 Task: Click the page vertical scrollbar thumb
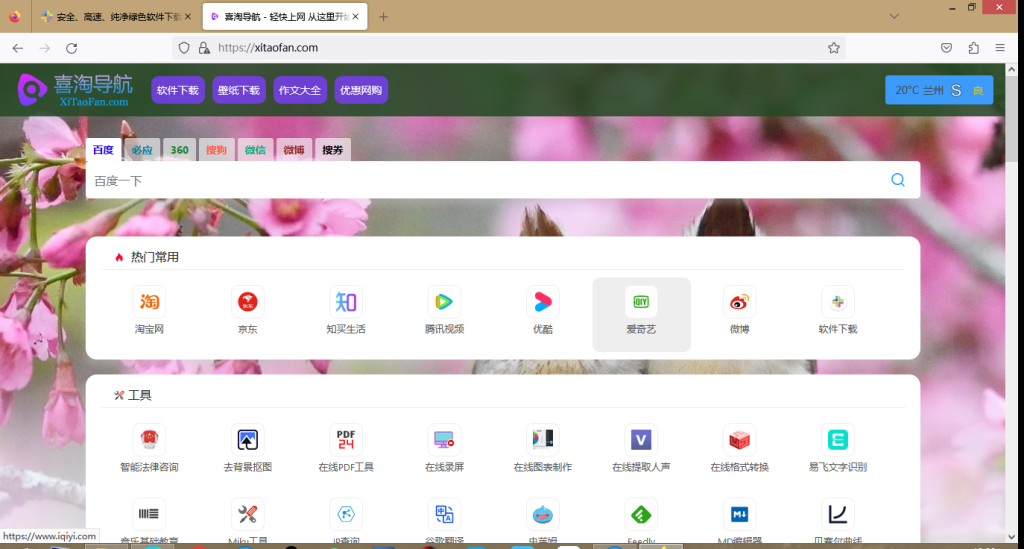(1011, 119)
